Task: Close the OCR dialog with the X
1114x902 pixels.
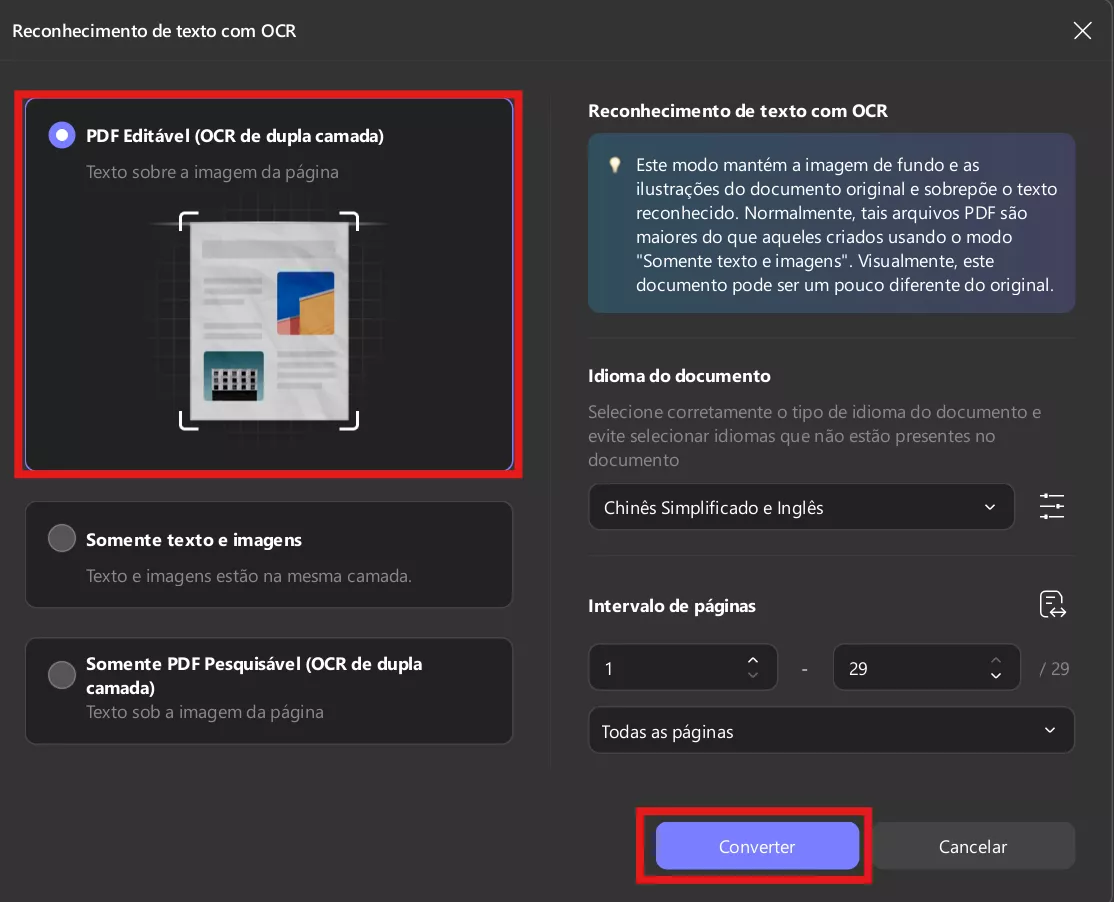Action: click(x=1082, y=30)
